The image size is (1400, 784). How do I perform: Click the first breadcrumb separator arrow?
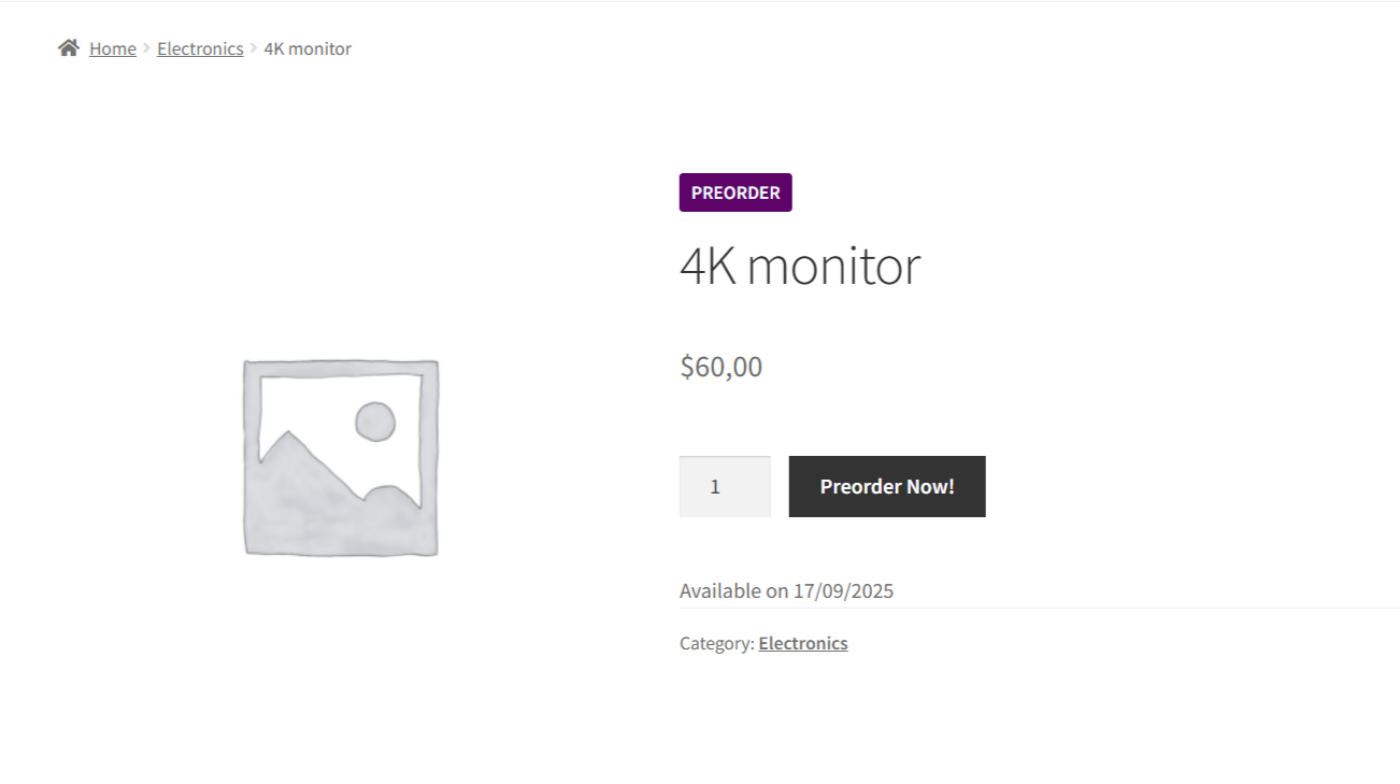[x=147, y=47]
